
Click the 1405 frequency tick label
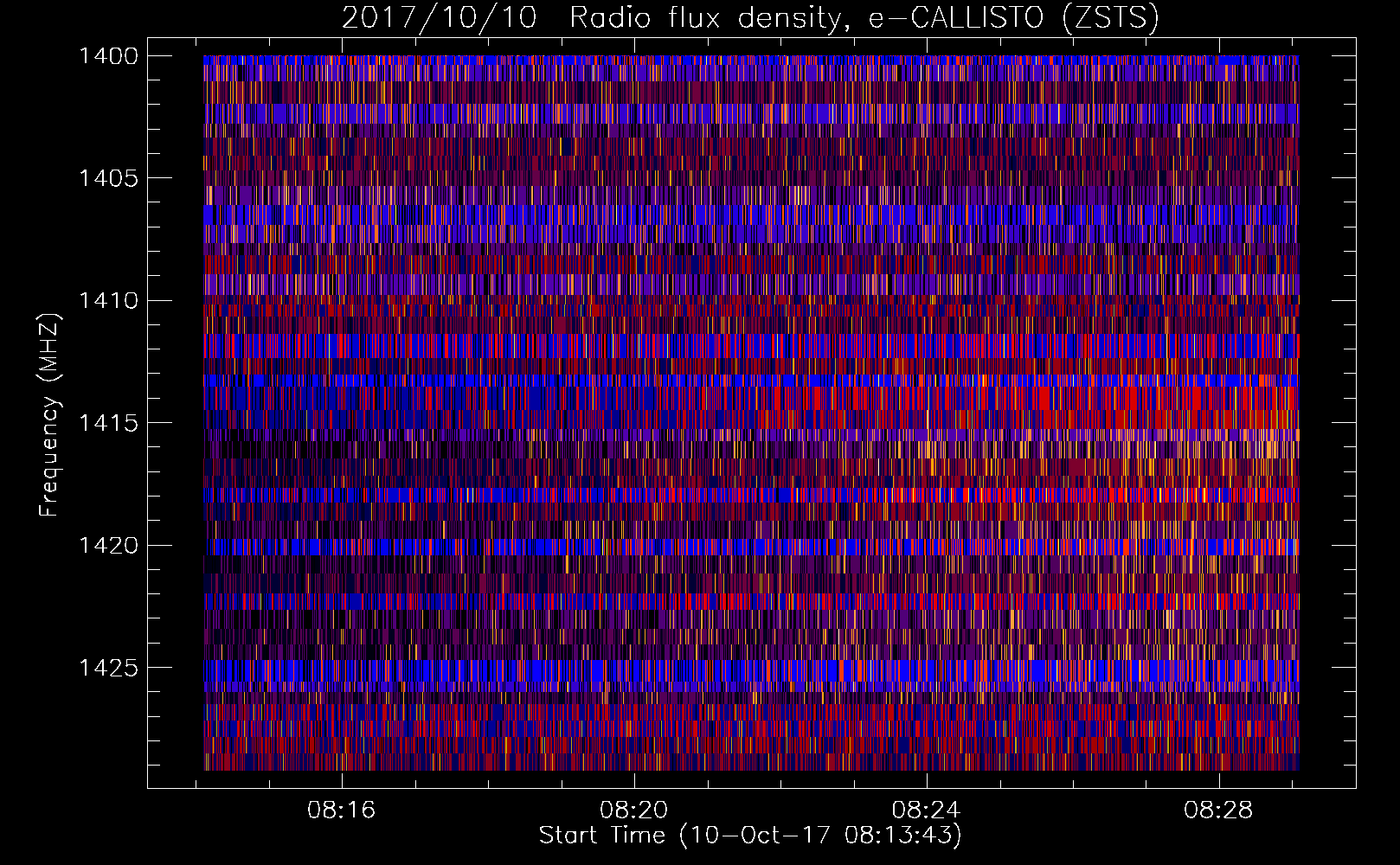(108, 178)
